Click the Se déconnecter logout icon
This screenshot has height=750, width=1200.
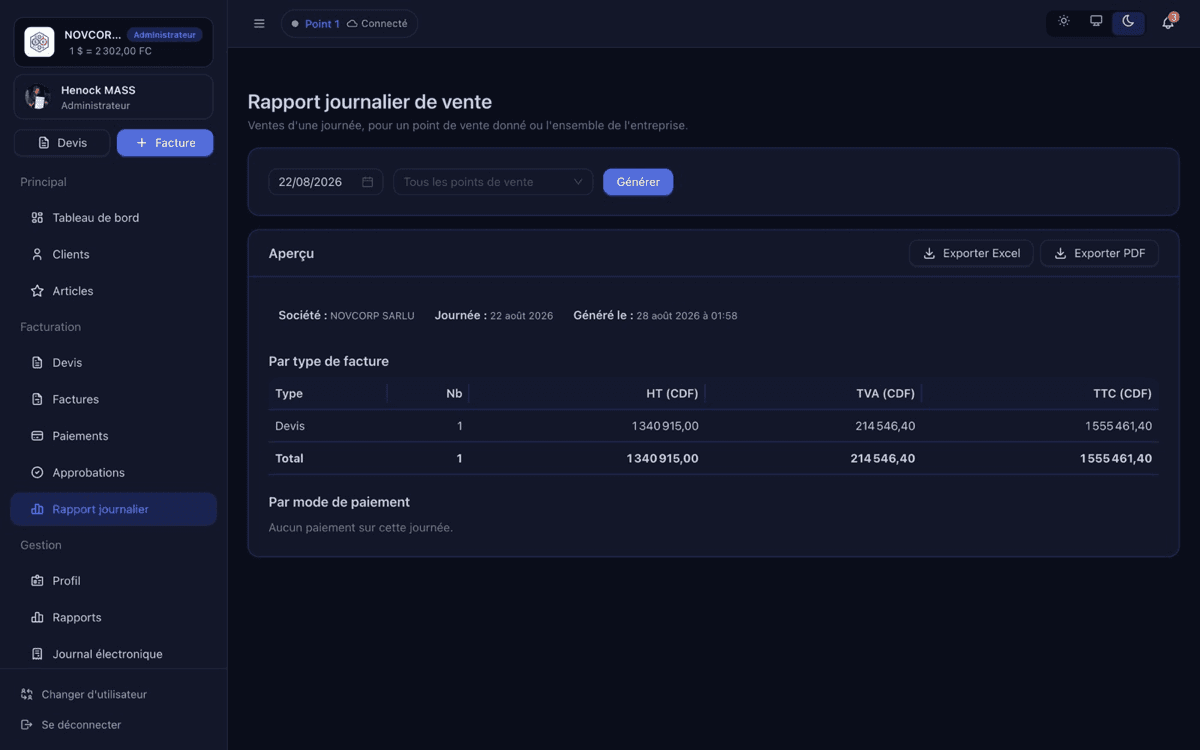(x=27, y=725)
